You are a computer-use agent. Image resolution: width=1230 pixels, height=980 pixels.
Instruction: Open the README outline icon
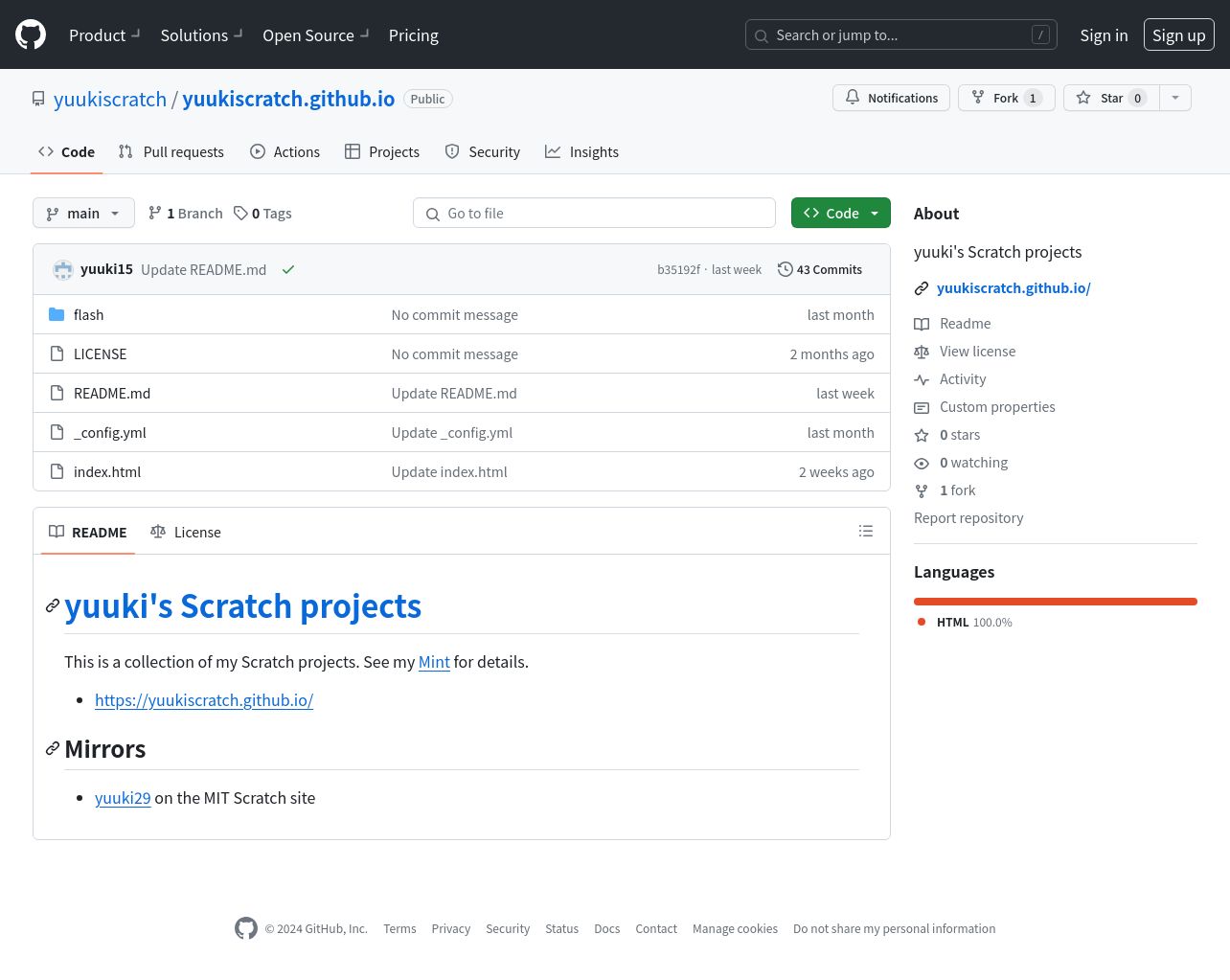pyautogui.click(x=866, y=531)
